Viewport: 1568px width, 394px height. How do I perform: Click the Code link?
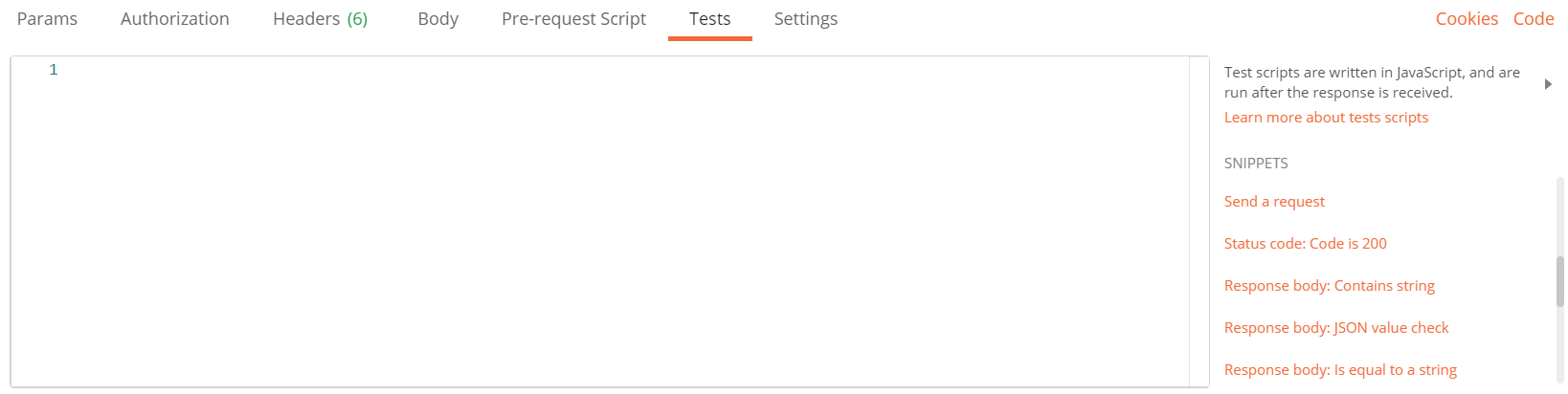(1534, 19)
